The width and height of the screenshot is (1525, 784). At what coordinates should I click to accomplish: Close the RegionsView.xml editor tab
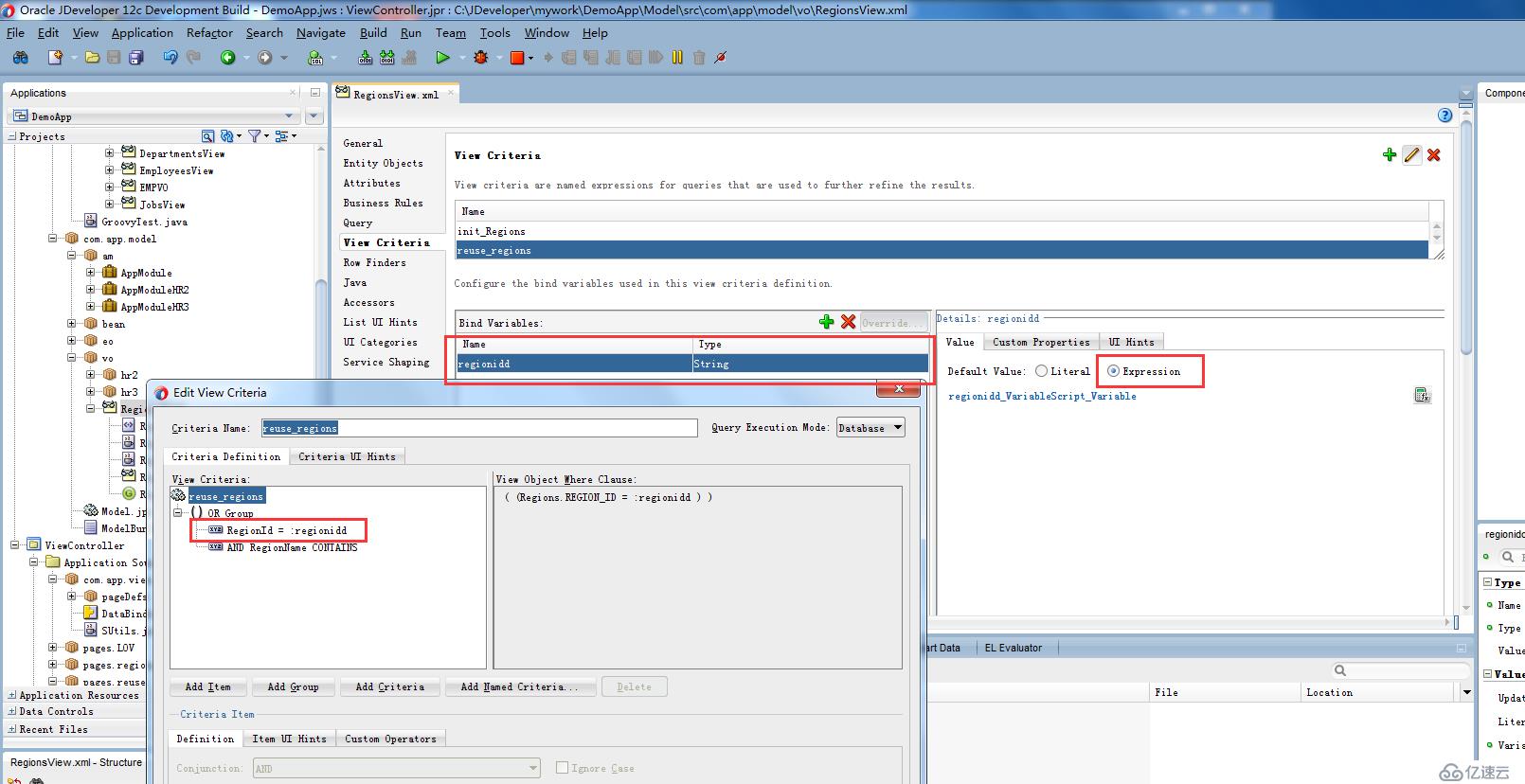point(452,93)
